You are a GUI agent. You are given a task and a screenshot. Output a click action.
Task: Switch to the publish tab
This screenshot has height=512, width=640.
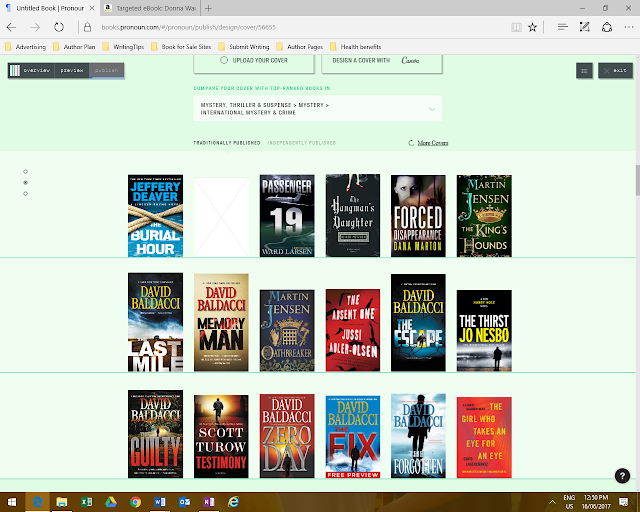click(x=107, y=70)
